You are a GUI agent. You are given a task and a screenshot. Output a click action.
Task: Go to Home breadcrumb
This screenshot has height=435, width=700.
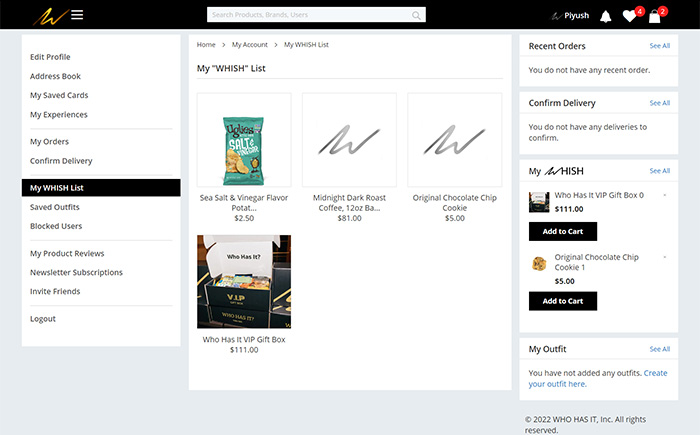[x=206, y=45]
